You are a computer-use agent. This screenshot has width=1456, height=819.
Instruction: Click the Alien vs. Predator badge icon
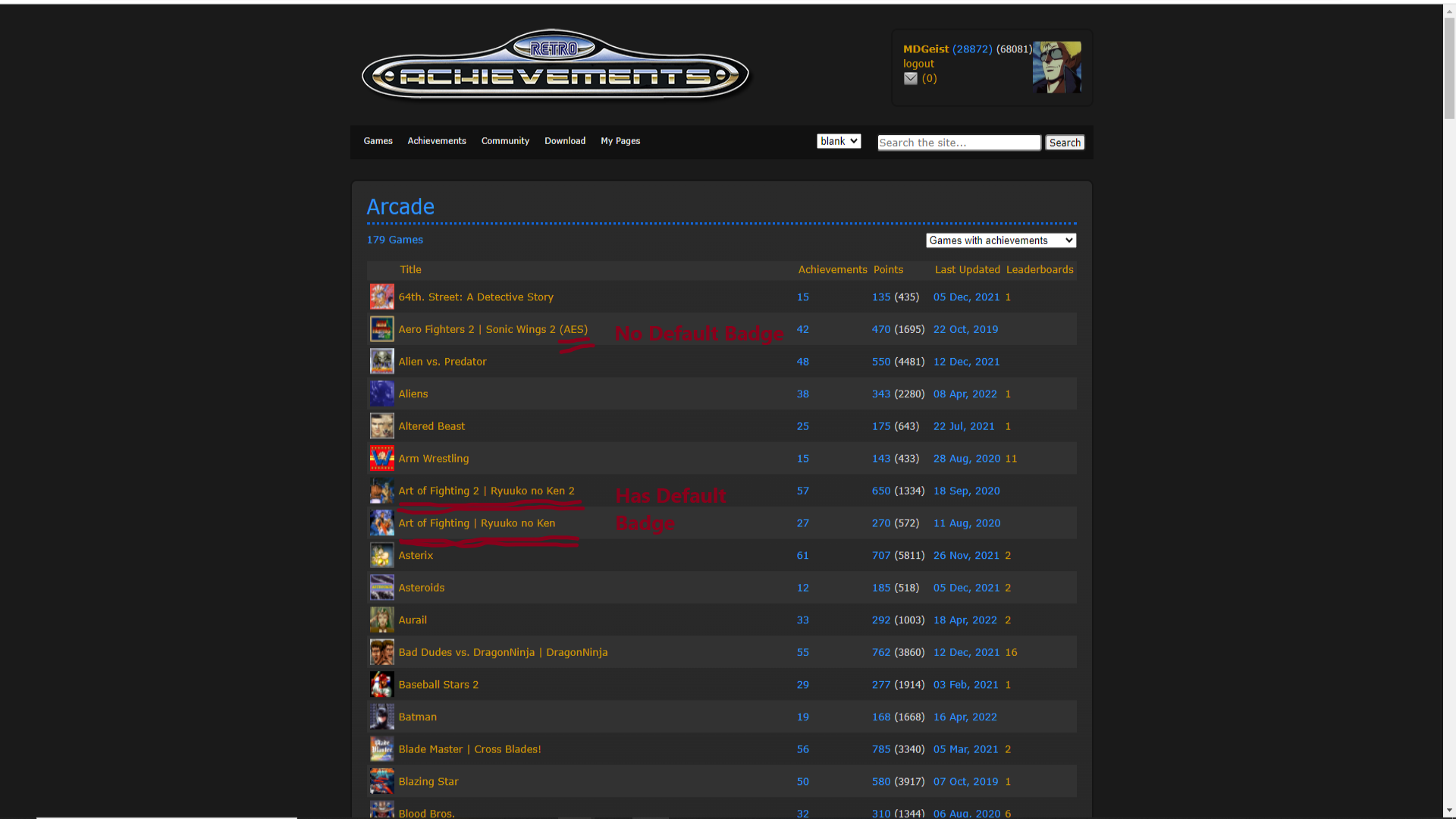coord(381,362)
